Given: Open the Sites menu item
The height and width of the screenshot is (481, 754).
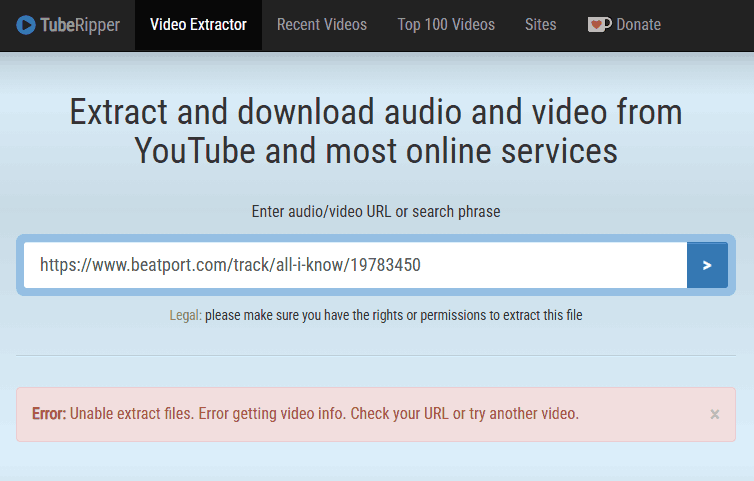Looking at the screenshot, I should tap(540, 25).
